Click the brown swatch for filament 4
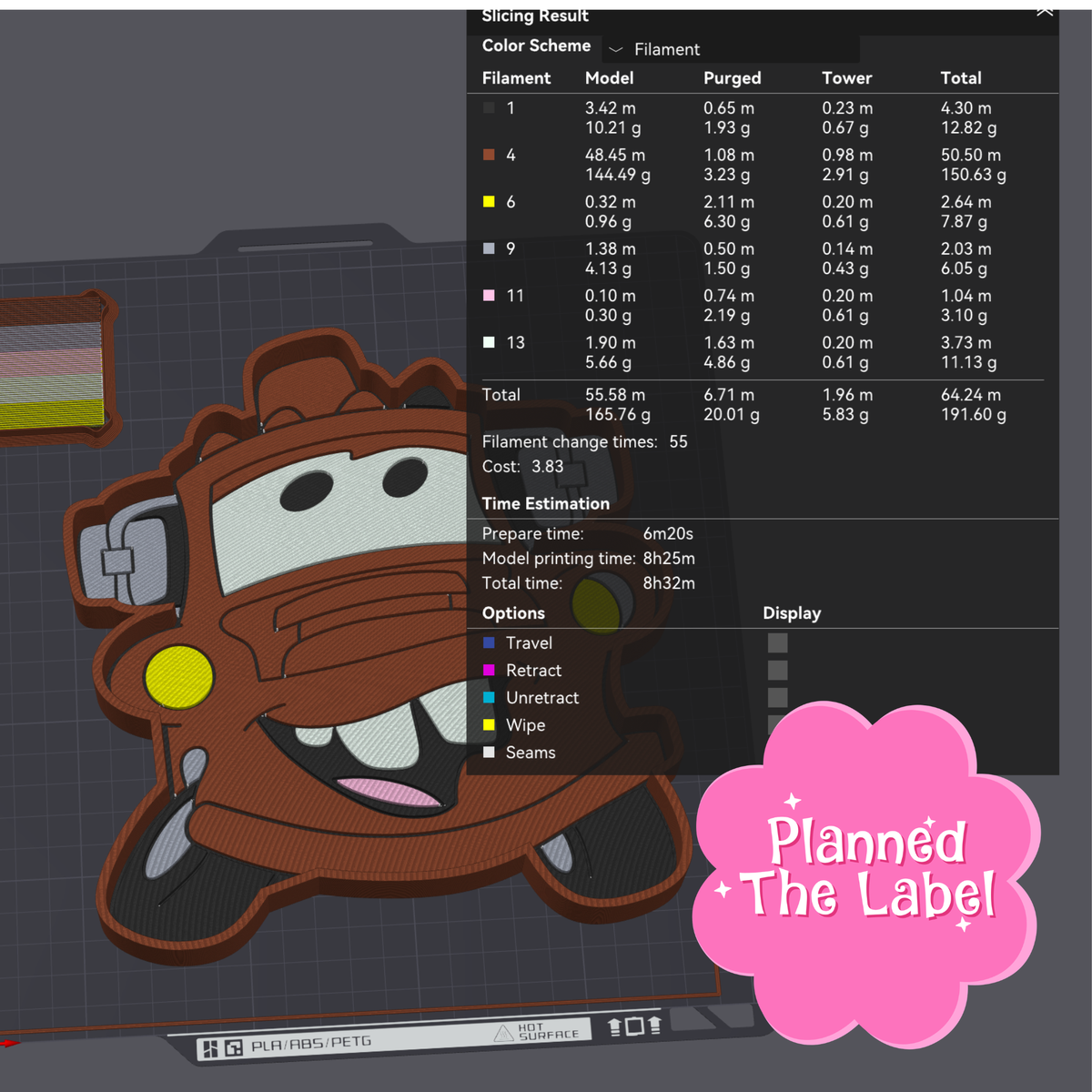The width and height of the screenshot is (1092, 1092). coord(489,155)
